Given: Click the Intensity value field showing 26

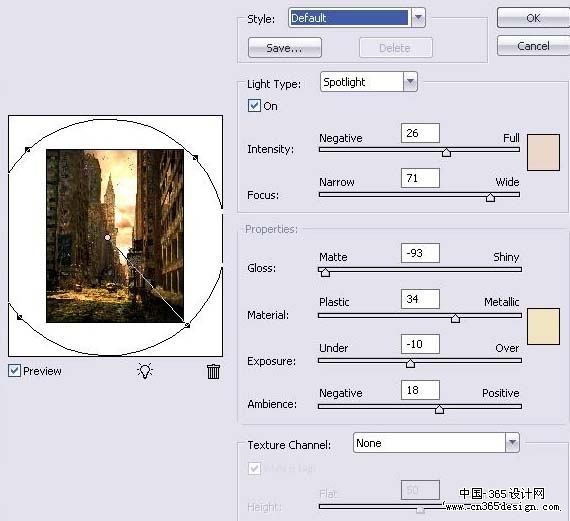Looking at the screenshot, I should (420, 133).
